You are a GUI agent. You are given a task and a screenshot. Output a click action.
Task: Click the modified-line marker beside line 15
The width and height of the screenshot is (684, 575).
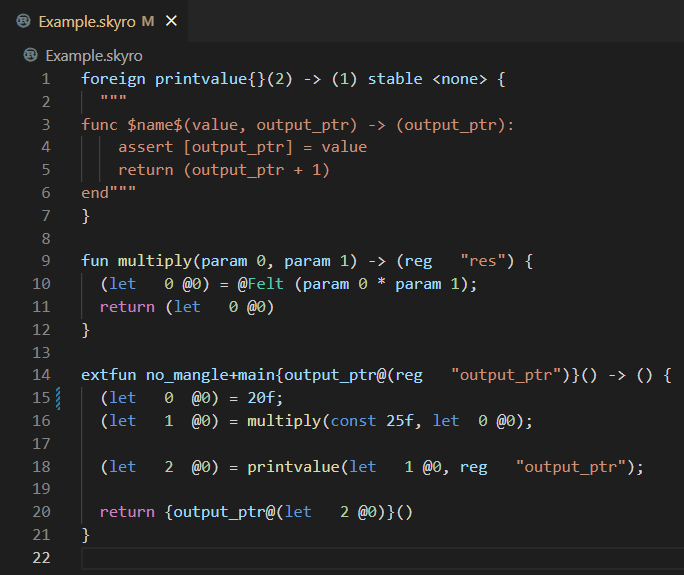click(58, 398)
